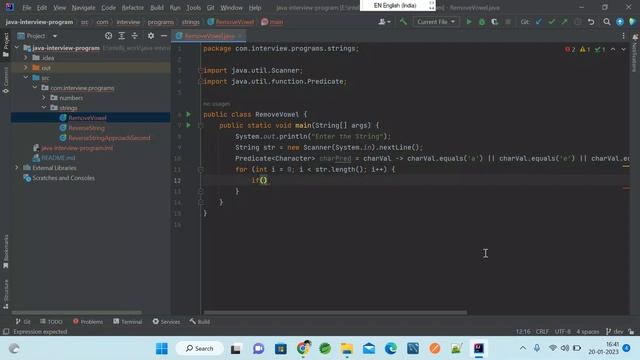Open Bookmarks tool window side button

[6, 251]
